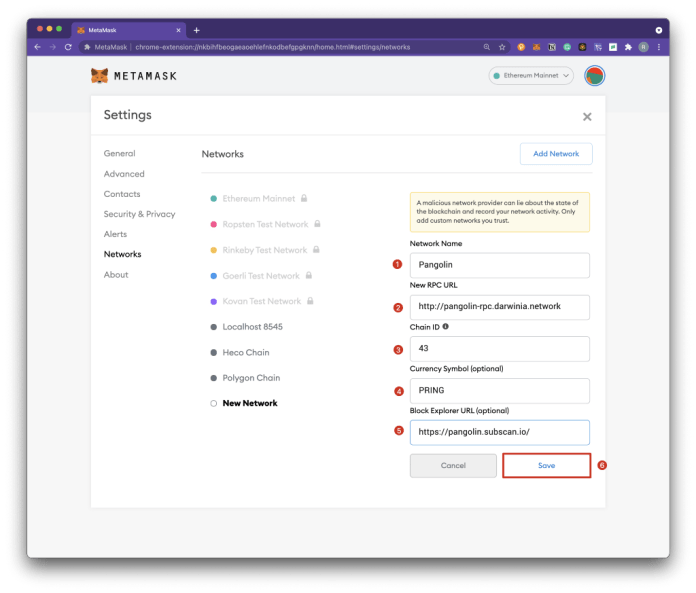Select Kovan Test Network entry

point(261,301)
